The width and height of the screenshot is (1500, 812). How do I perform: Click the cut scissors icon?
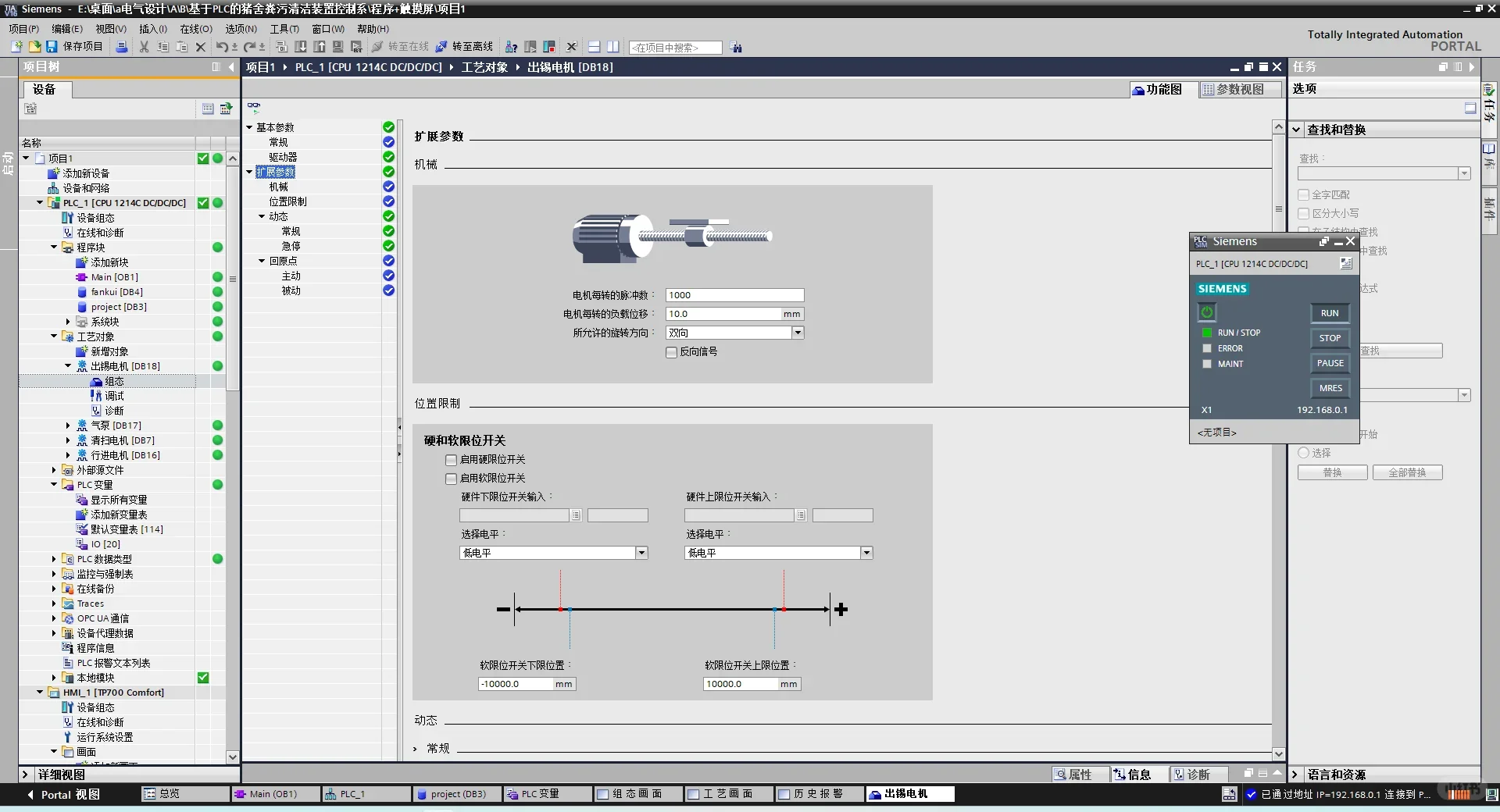145,47
